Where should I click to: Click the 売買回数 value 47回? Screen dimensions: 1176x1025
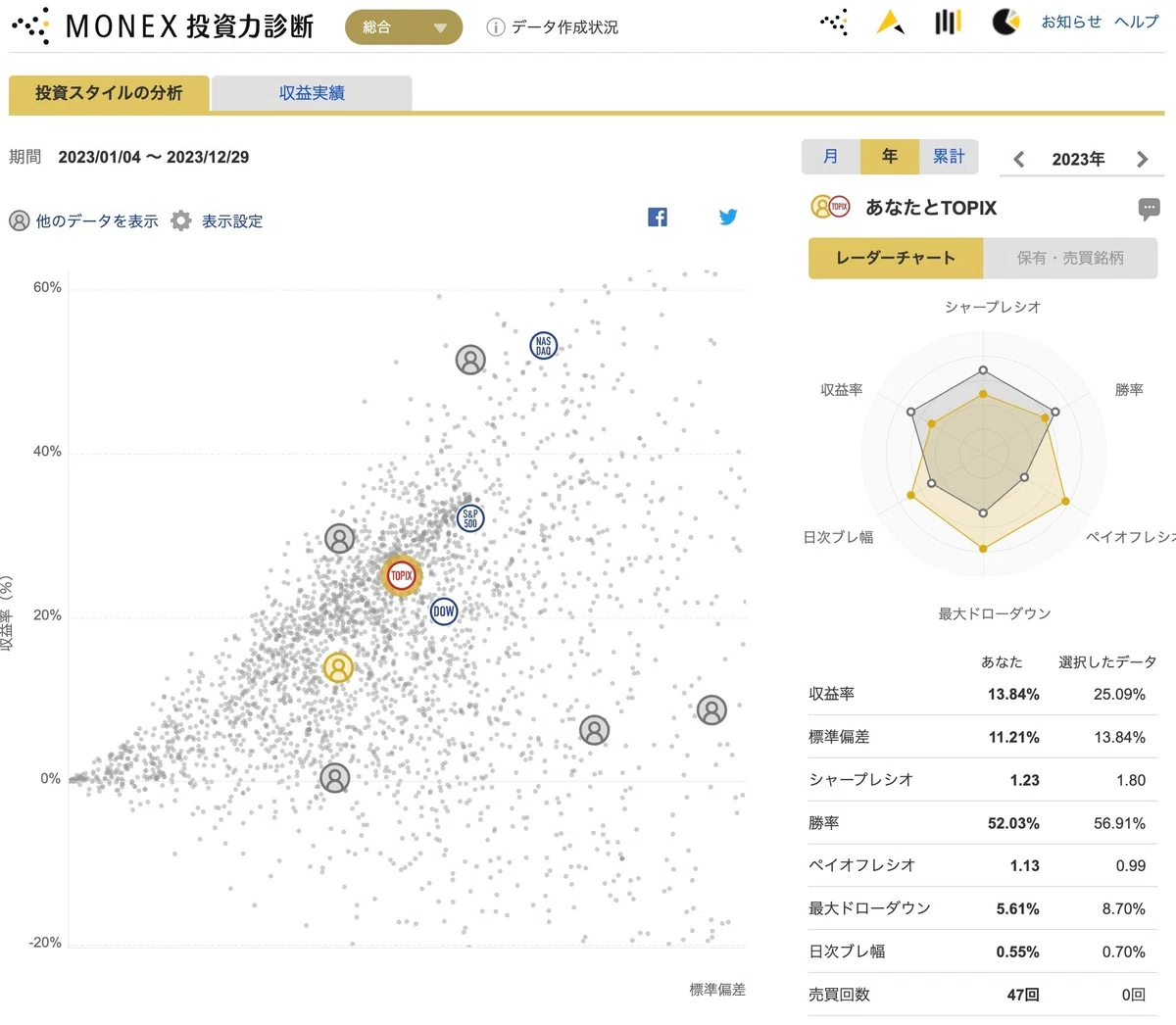pyautogui.click(x=1023, y=995)
